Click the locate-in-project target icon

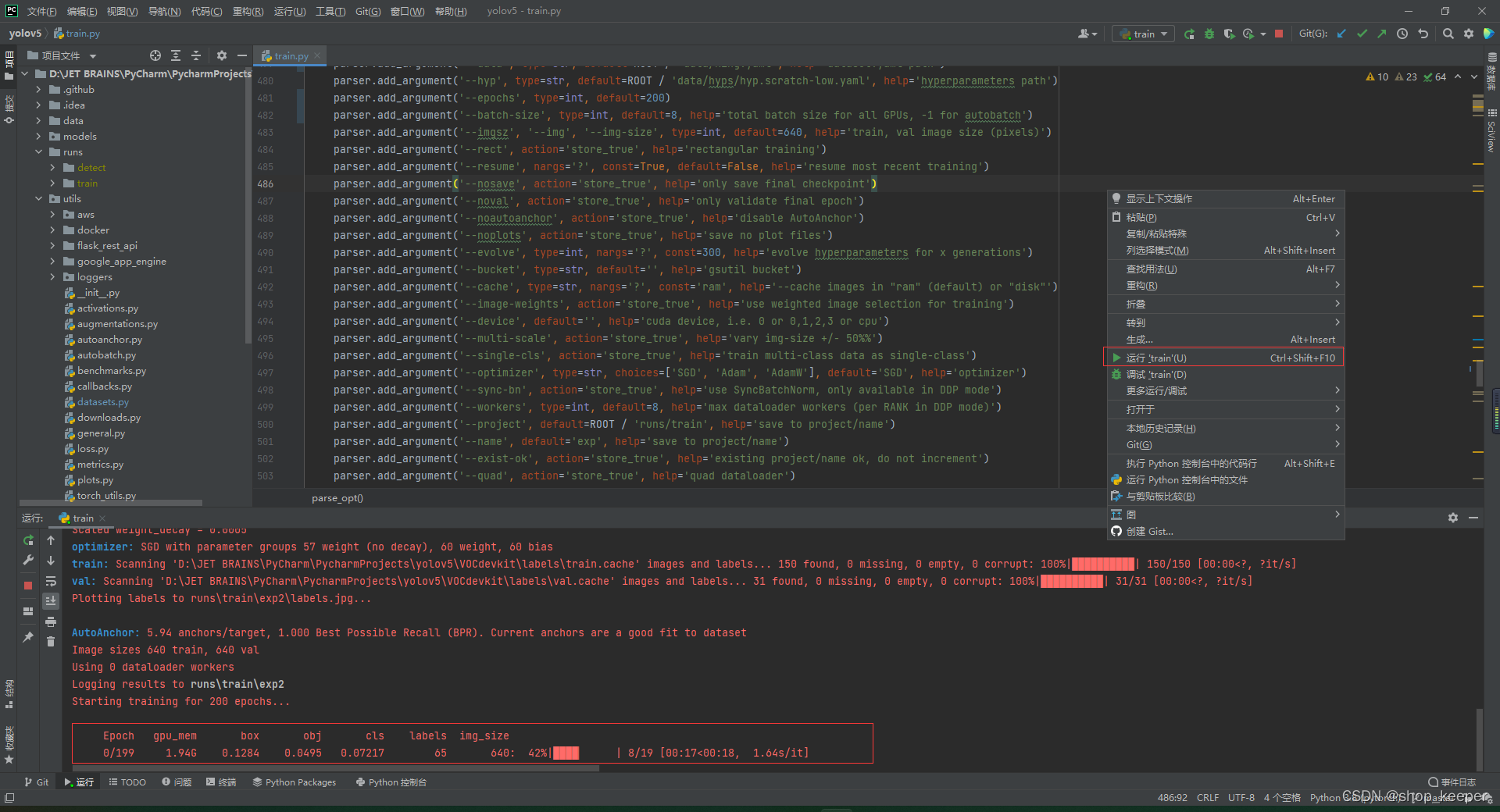point(155,55)
